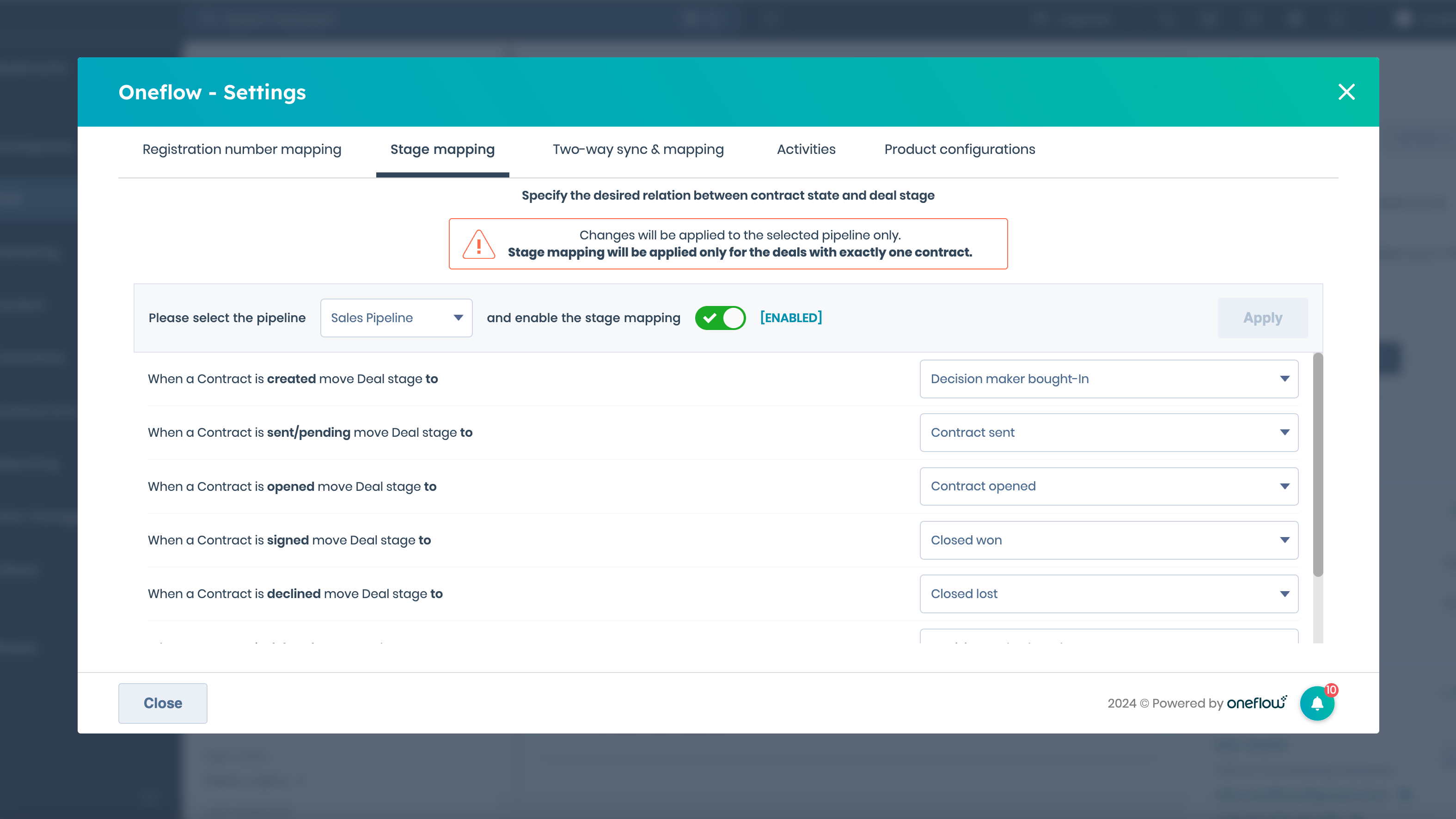This screenshot has width=1456, height=819.
Task: Expand the Decision maker bought-In dropdown
Action: click(x=1108, y=379)
